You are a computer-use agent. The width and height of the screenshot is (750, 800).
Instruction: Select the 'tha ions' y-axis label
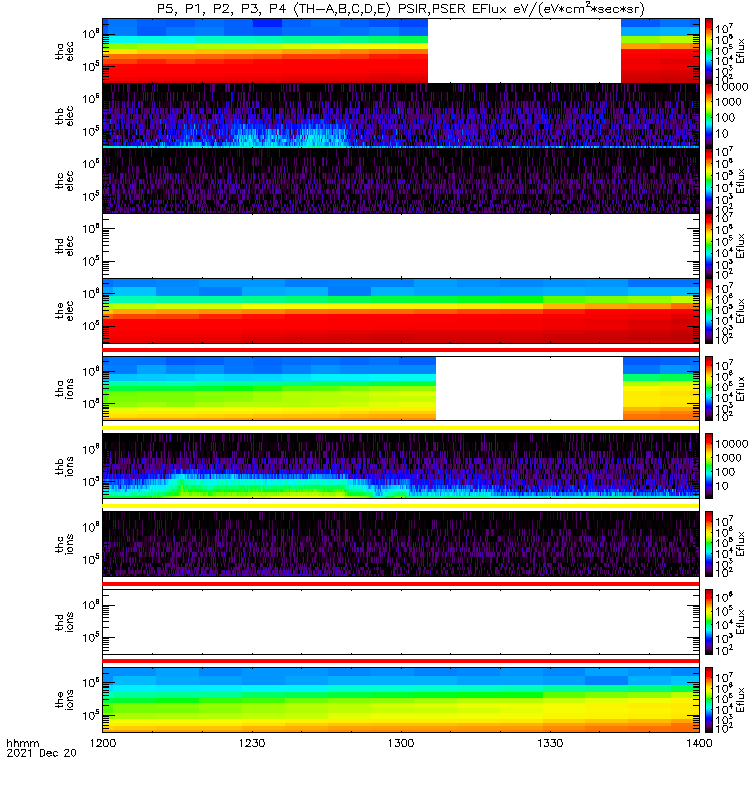[x=64, y=389]
